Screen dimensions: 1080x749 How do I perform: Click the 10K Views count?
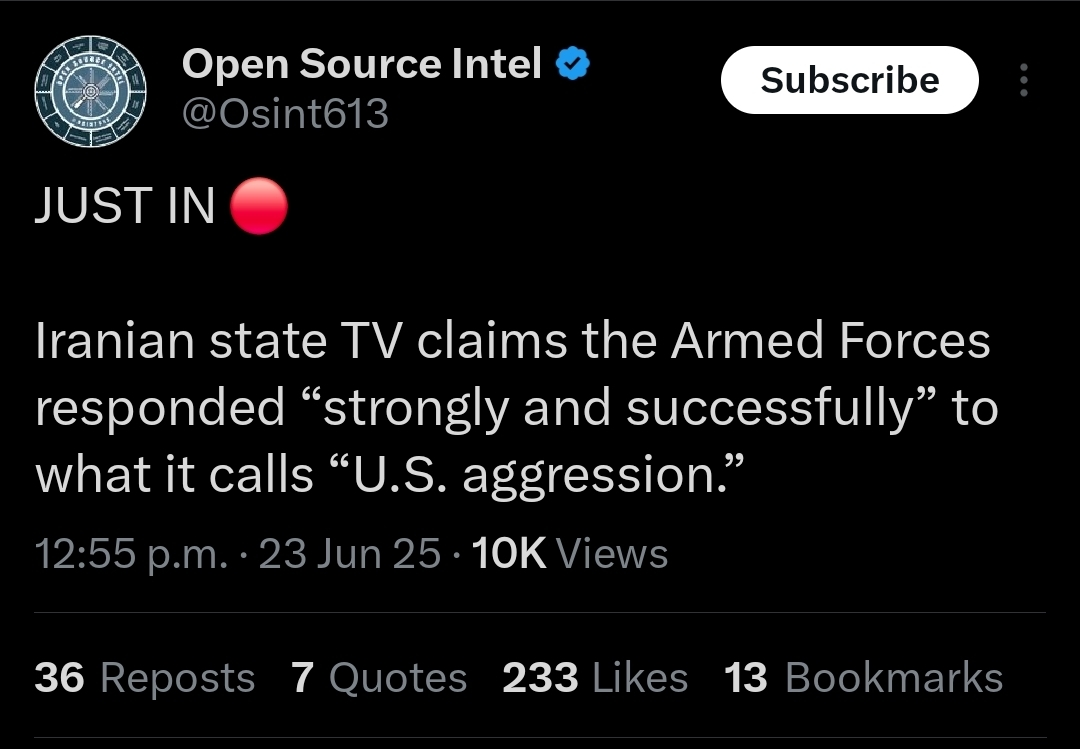[x=570, y=553]
